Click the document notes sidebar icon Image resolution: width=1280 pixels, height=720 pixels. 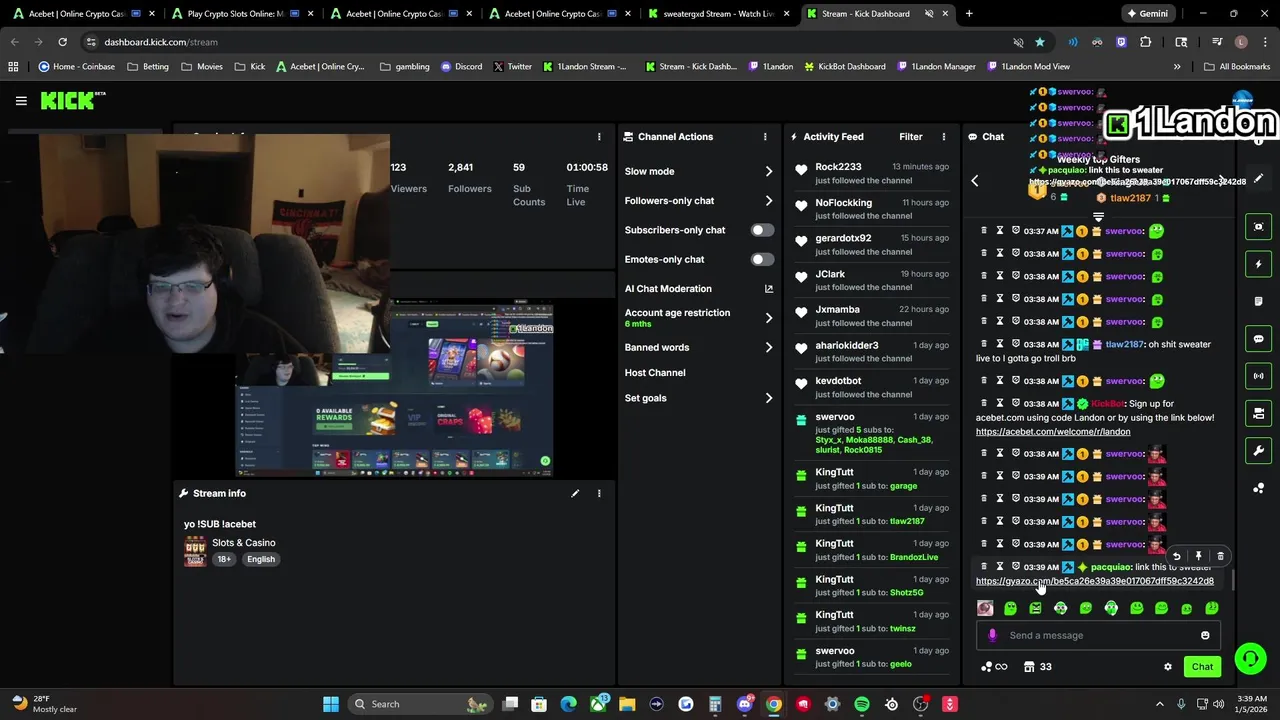1258,301
